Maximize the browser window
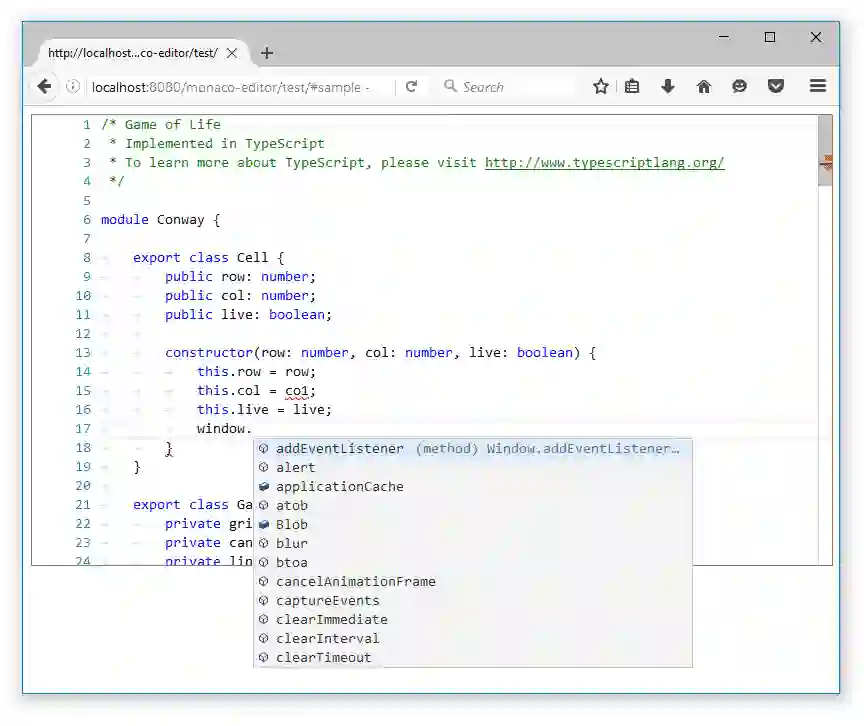 [770, 37]
